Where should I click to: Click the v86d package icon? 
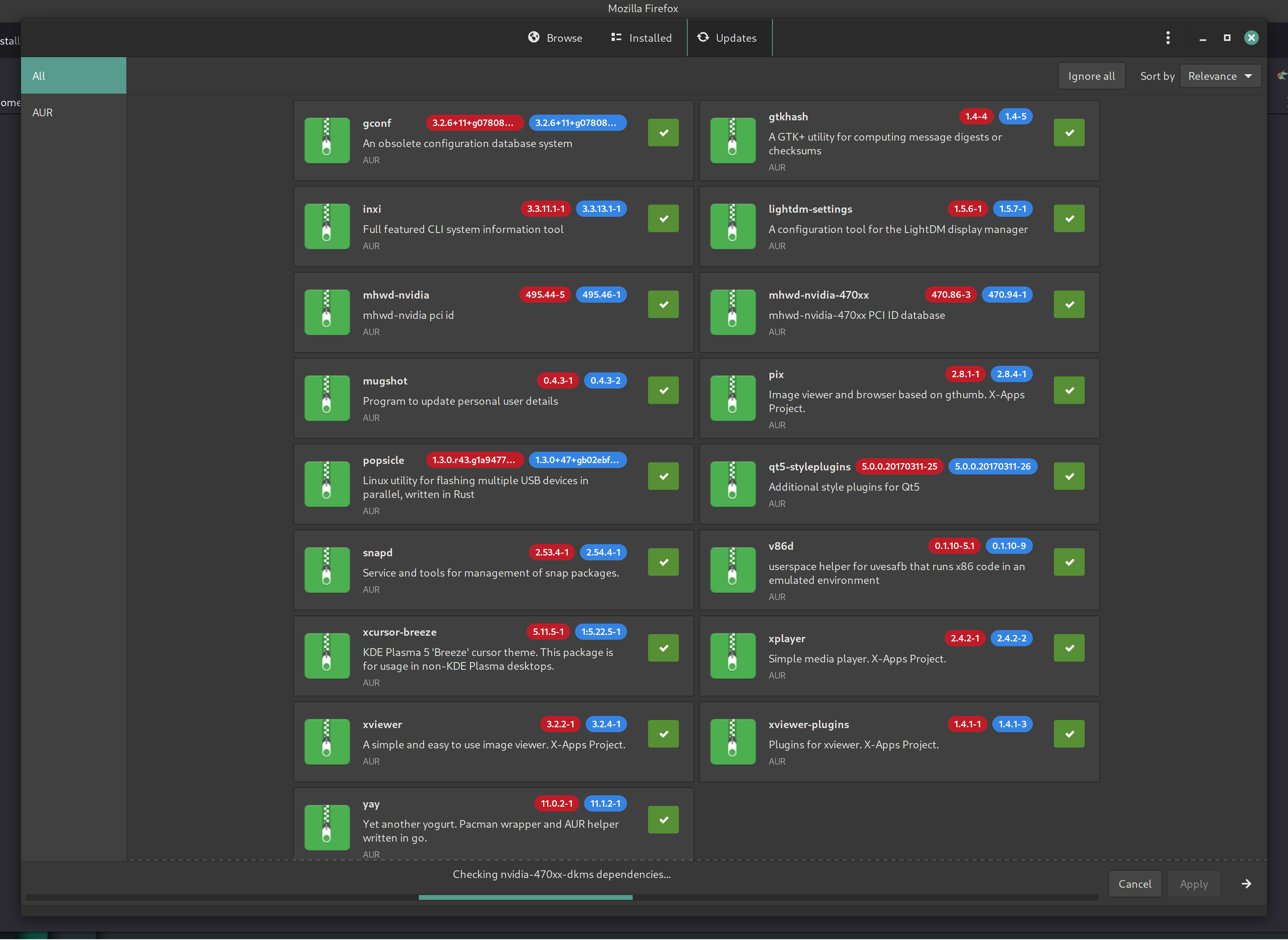pos(733,570)
